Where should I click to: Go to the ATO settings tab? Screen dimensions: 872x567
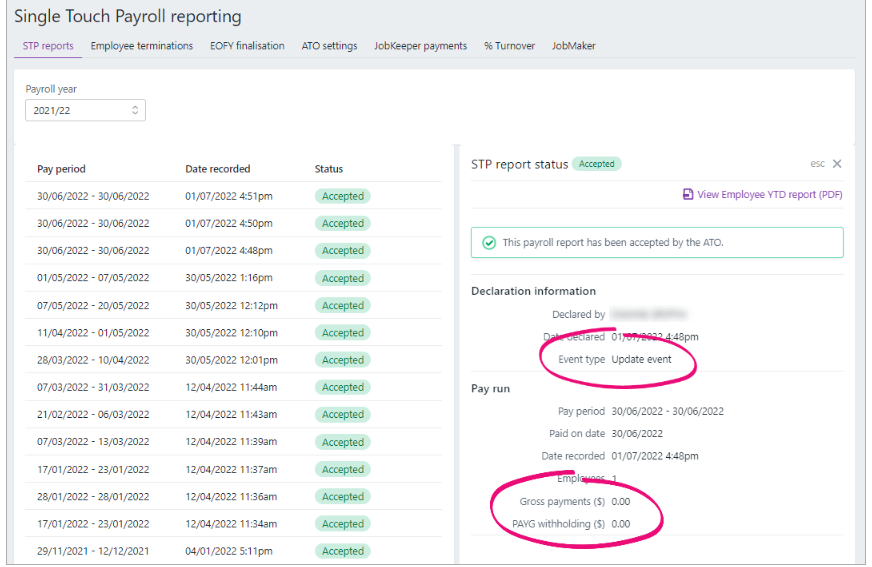pos(329,46)
